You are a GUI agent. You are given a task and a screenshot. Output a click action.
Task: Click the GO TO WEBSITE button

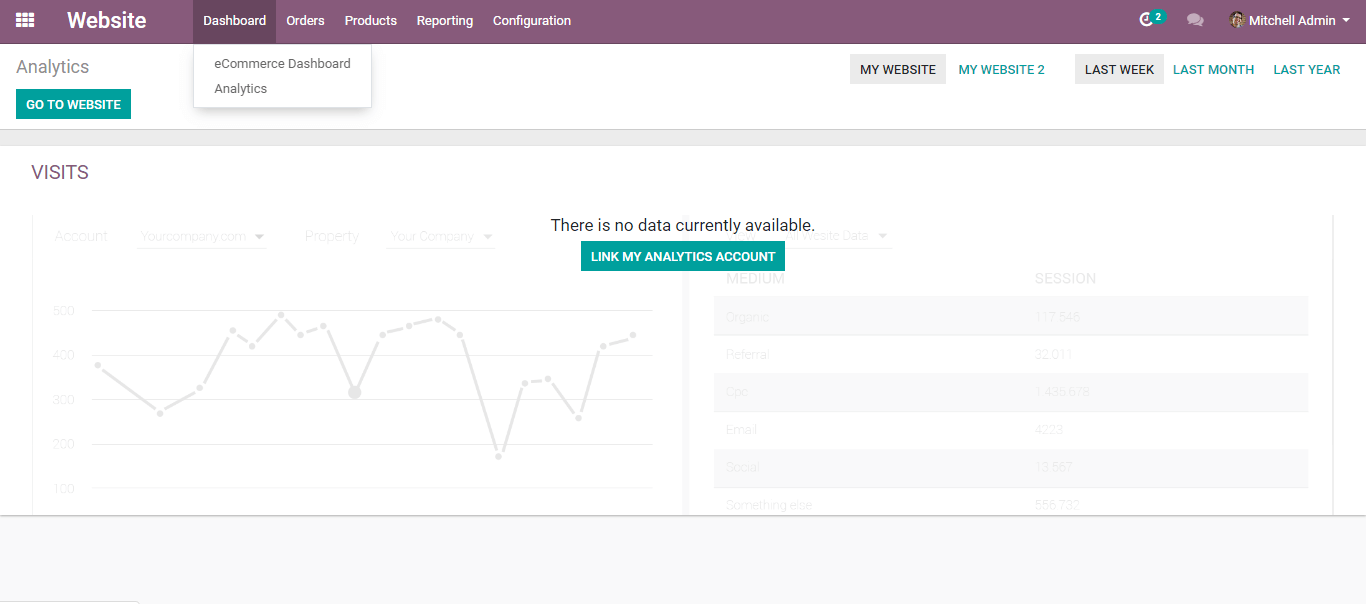click(73, 104)
